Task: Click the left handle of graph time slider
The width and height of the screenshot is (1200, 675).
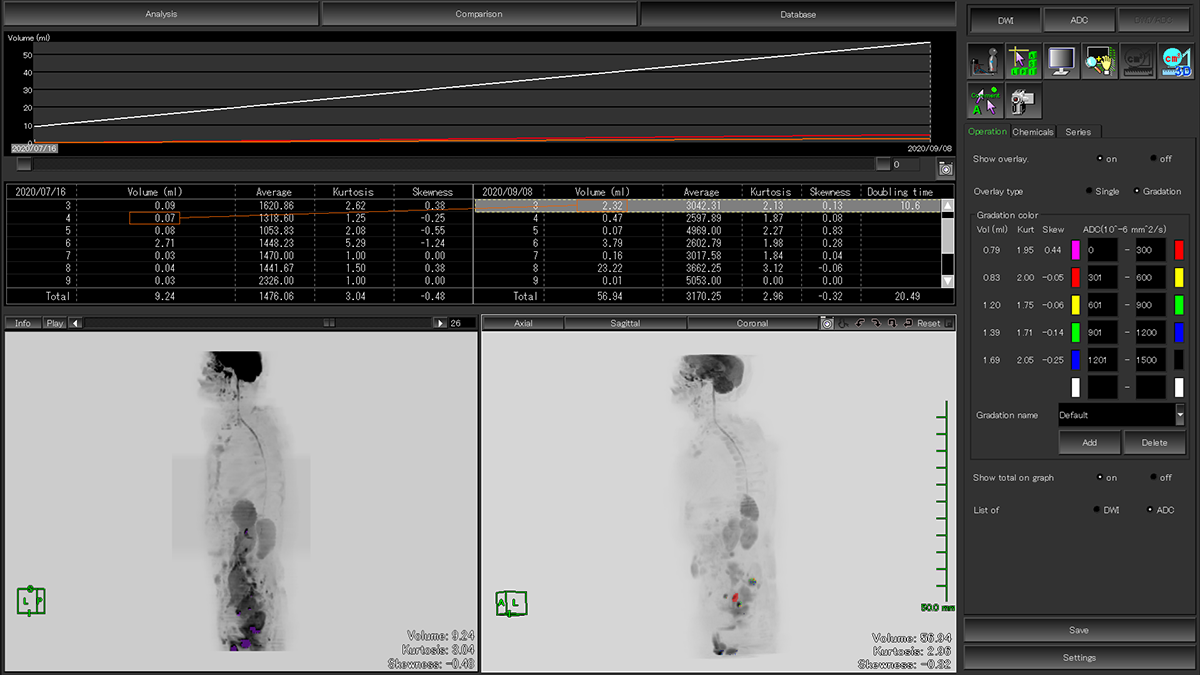Action: (24, 164)
